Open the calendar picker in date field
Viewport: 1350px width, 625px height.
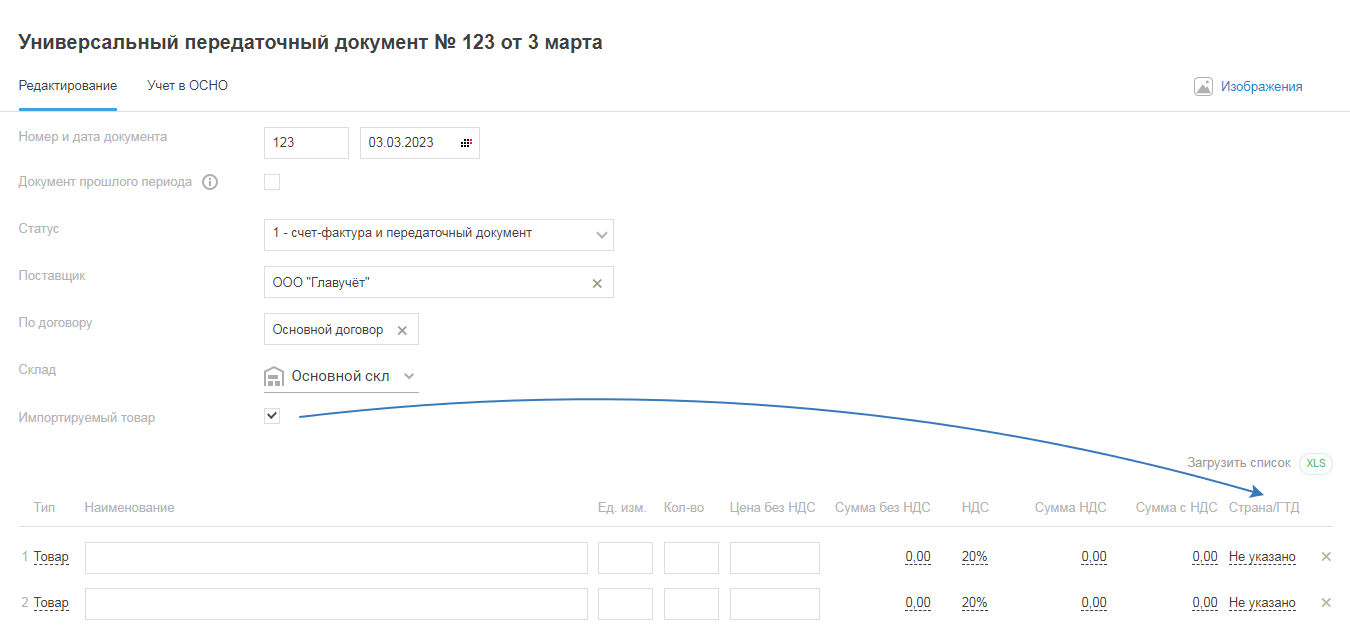[466, 143]
